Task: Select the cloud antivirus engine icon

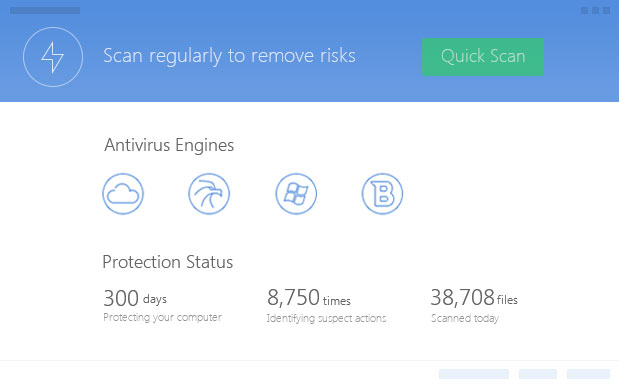Action: (x=123, y=194)
